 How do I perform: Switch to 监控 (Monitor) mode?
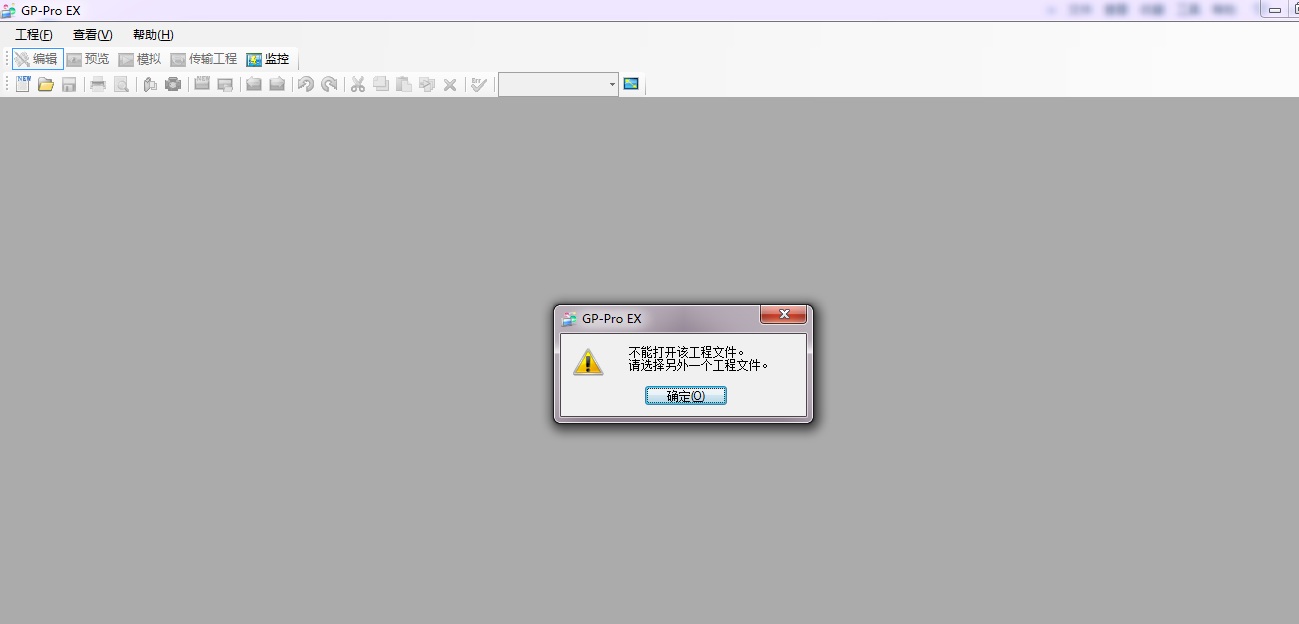[268, 59]
